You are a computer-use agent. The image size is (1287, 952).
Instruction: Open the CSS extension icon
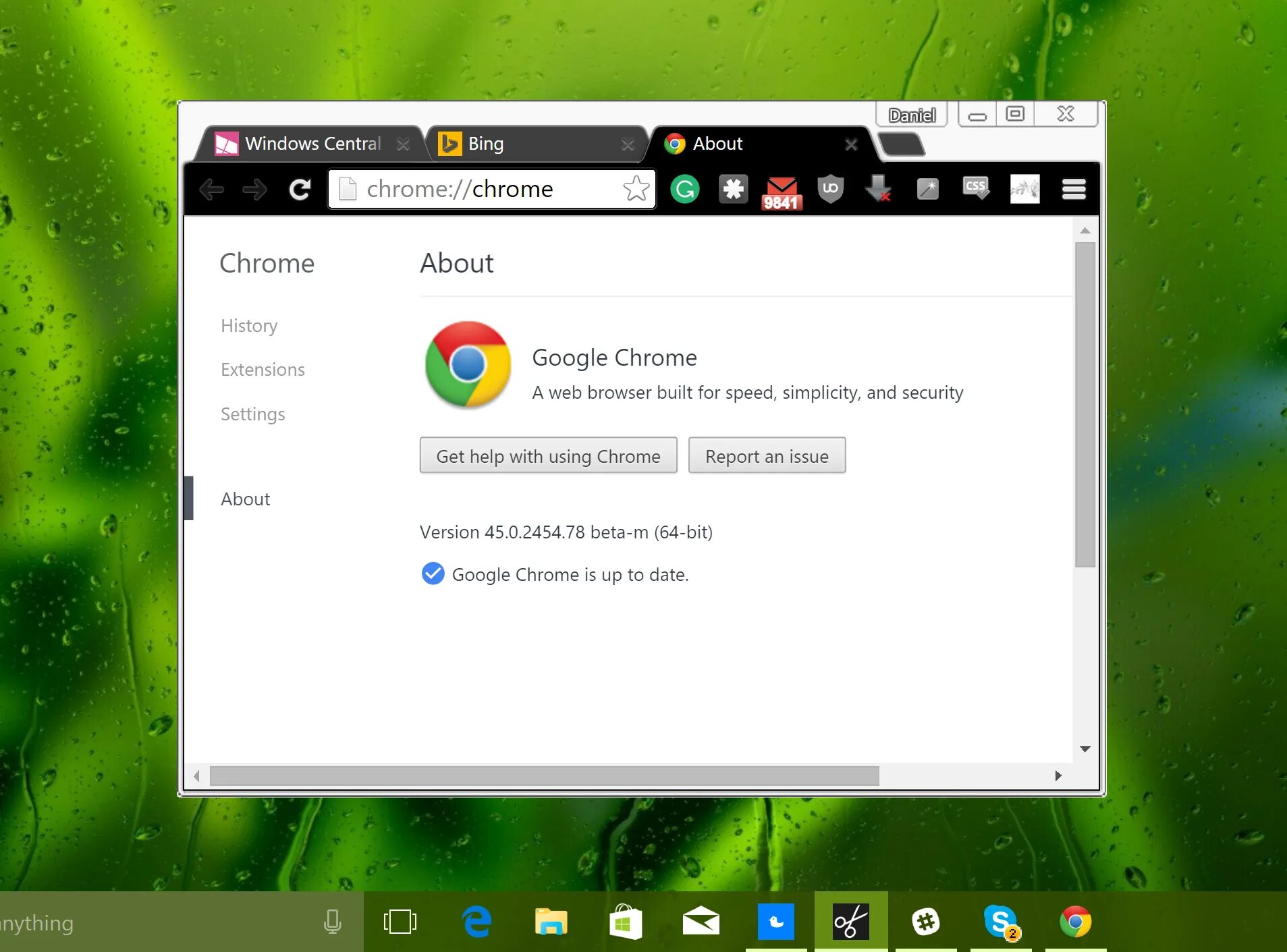976,188
